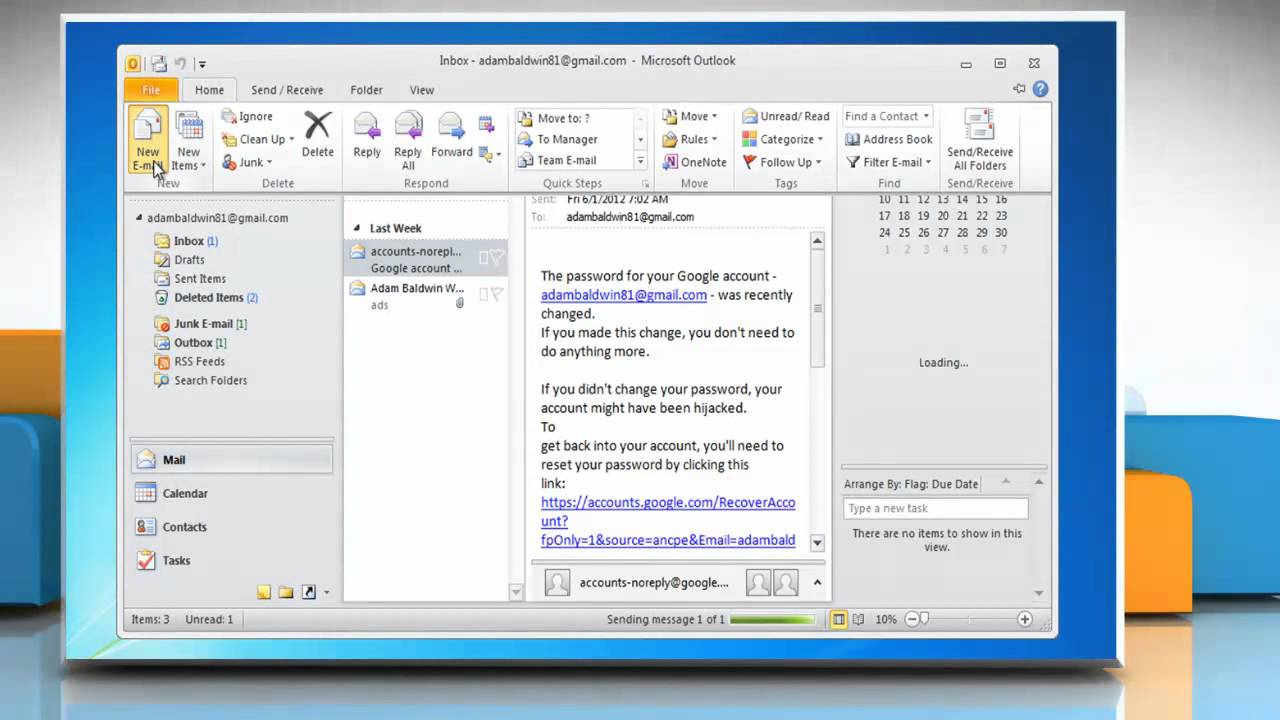Collapse adambaldwin81@gmail.com account tree

138,218
